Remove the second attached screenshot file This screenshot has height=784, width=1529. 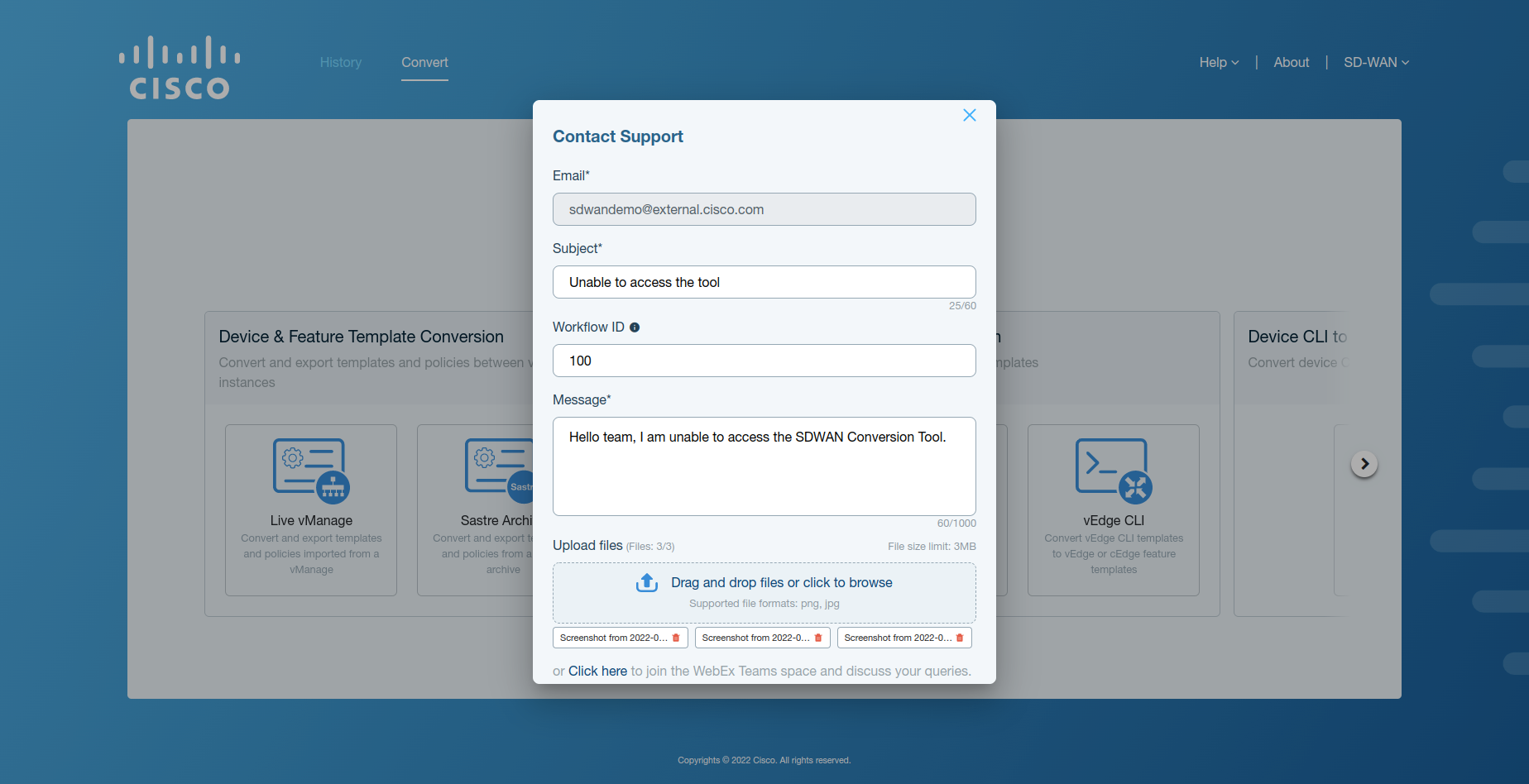tap(818, 638)
